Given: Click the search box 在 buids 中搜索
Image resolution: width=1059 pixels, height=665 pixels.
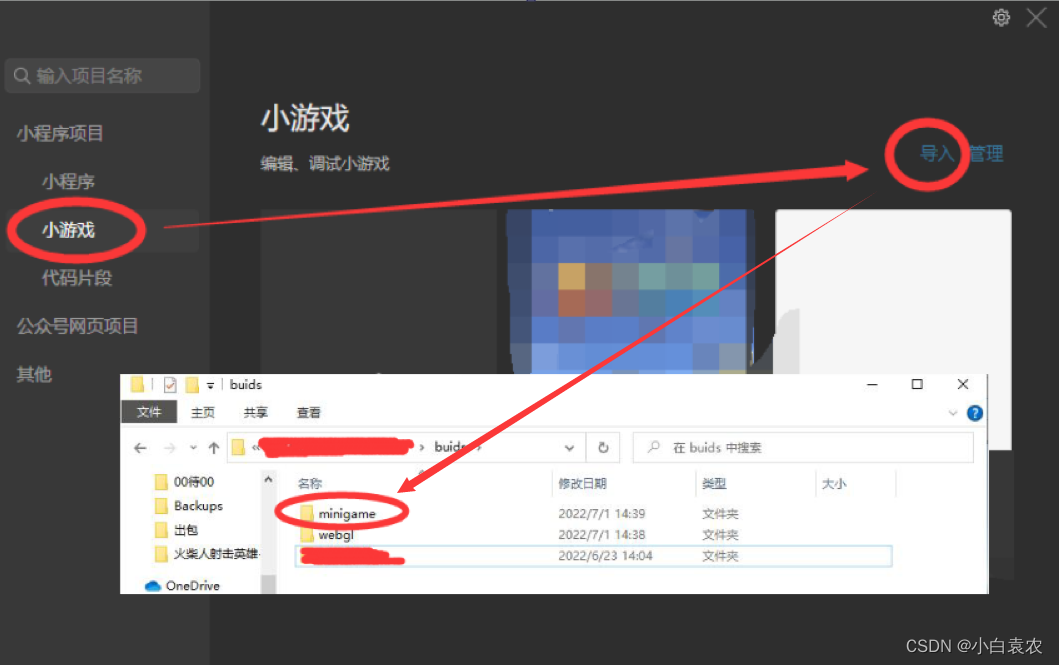Looking at the screenshot, I should click(x=803, y=448).
